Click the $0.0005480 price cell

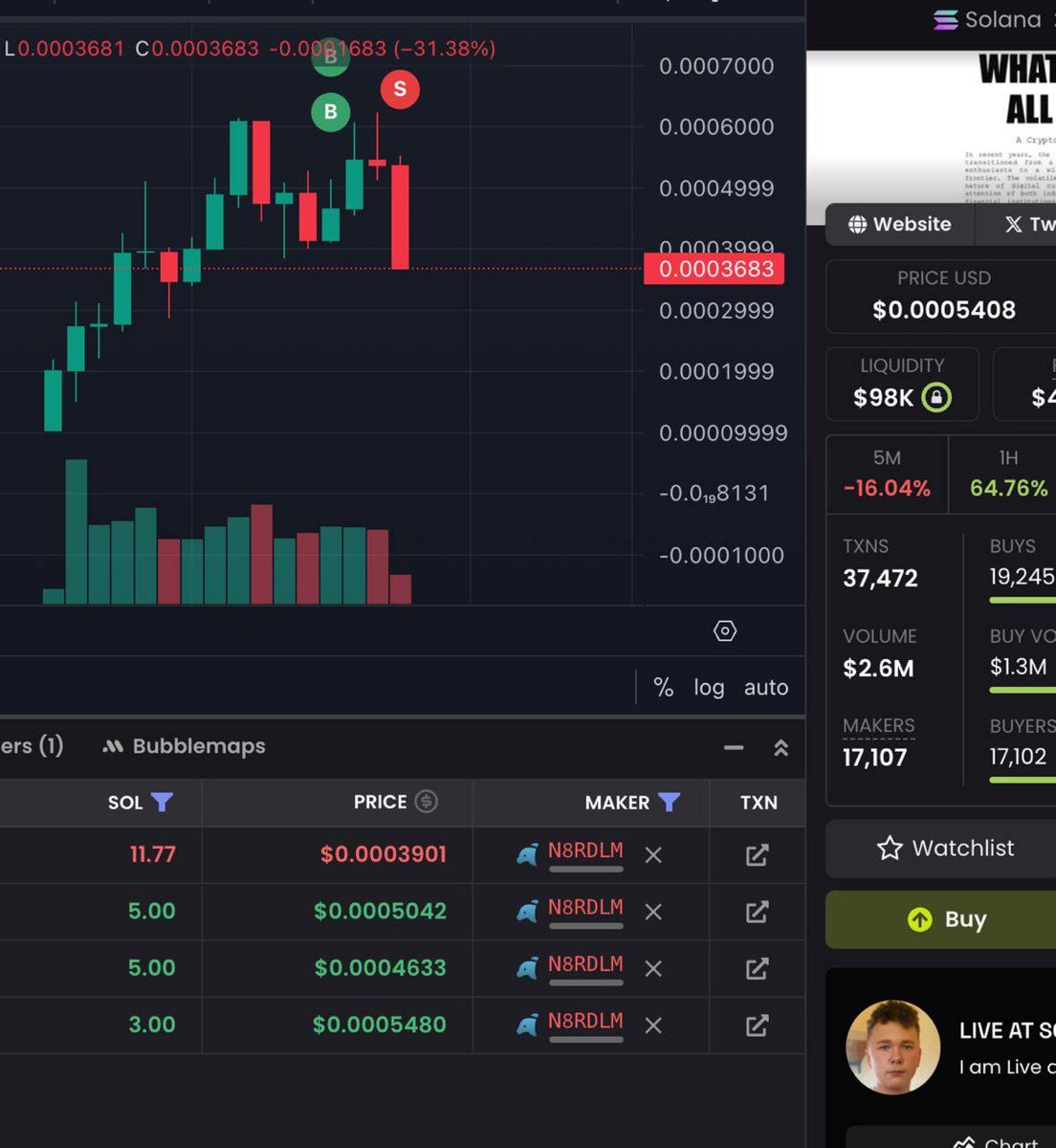click(380, 1025)
